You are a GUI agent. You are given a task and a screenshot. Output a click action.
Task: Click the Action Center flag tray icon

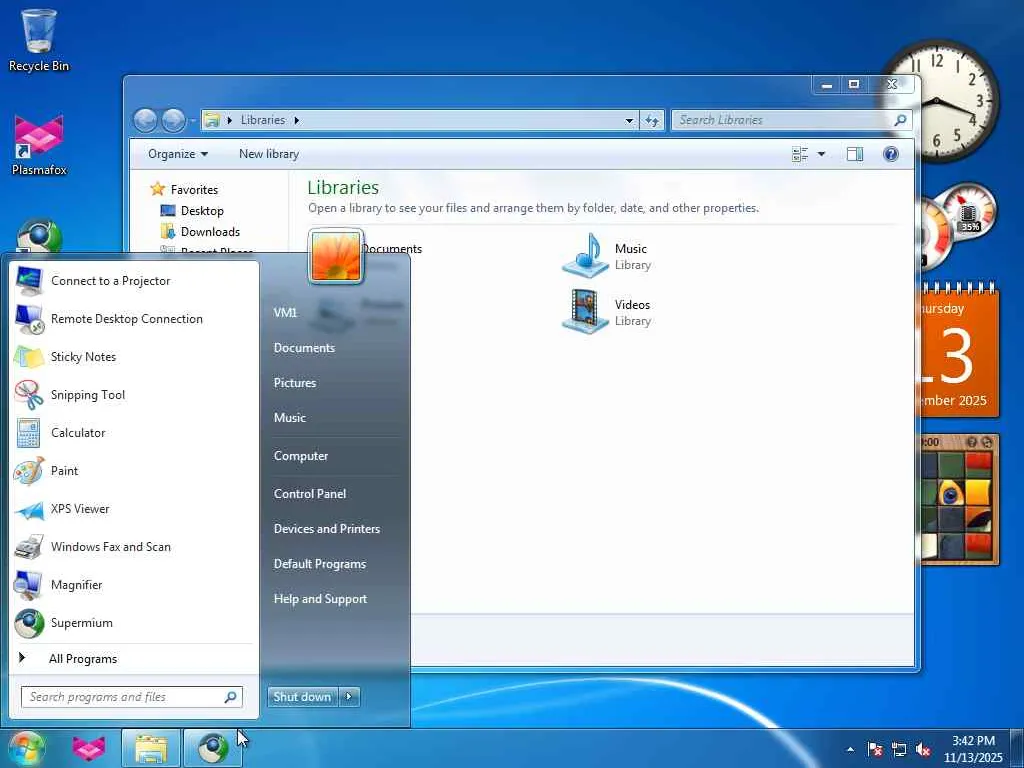click(874, 749)
